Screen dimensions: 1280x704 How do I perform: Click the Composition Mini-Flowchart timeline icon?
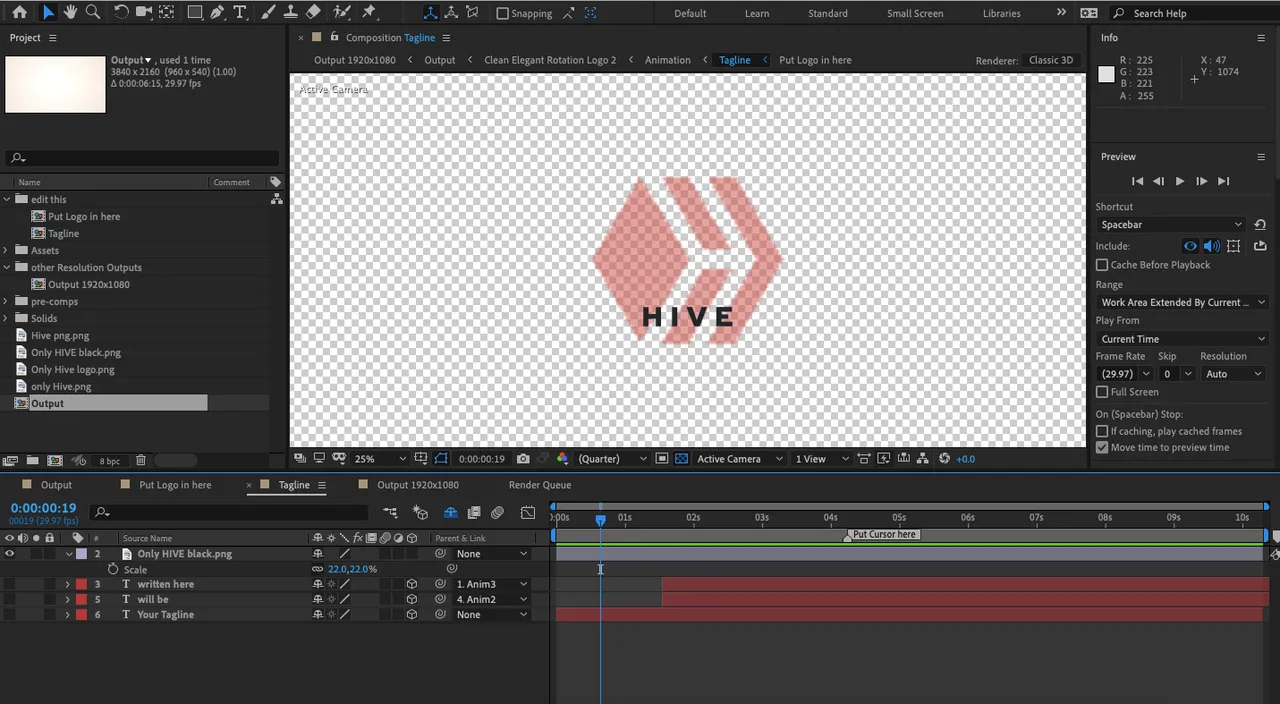[x=390, y=513]
